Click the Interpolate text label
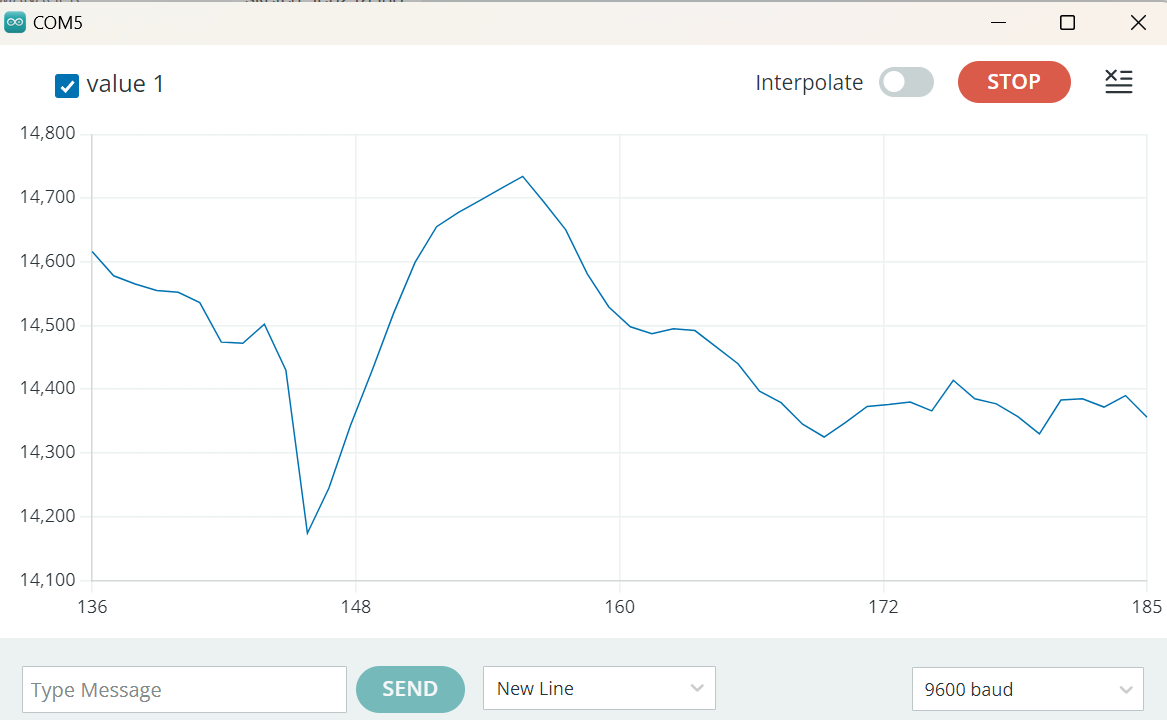This screenshot has width=1167, height=720. pyautogui.click(x=809, y=83)
